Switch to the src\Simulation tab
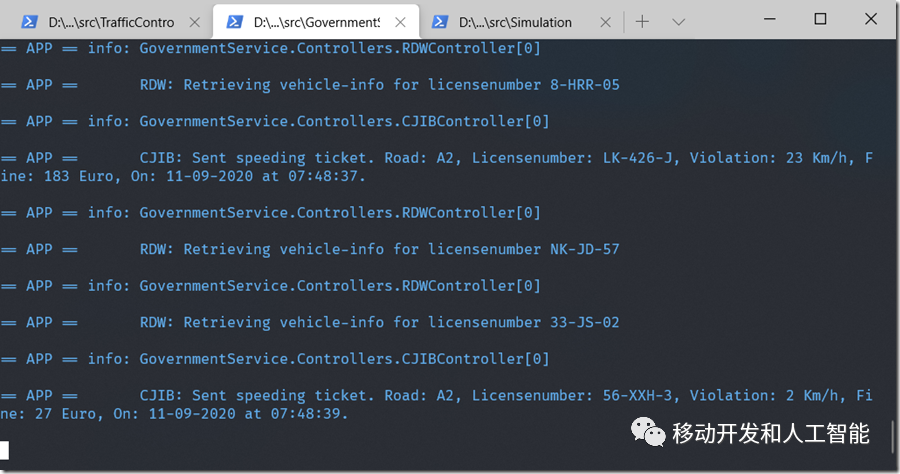 point(515,22)
